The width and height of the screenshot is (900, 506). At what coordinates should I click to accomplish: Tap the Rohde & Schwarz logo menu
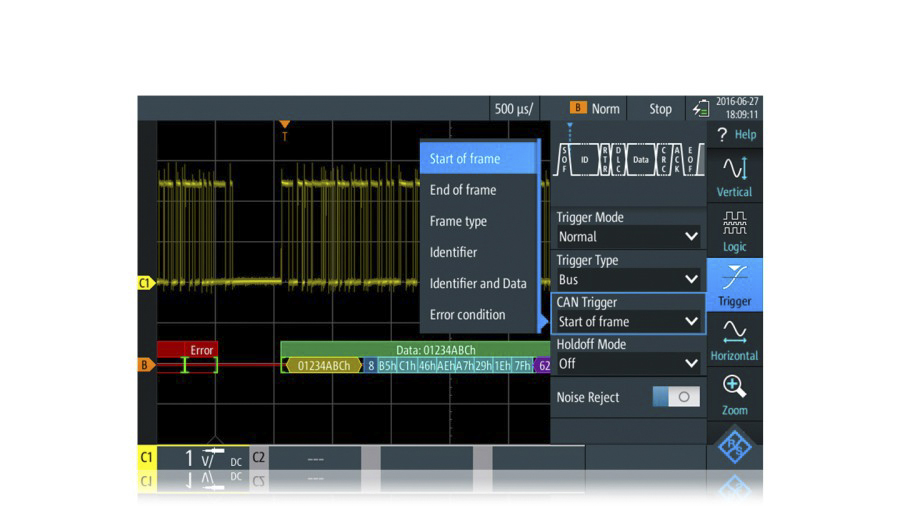[734, 445]
